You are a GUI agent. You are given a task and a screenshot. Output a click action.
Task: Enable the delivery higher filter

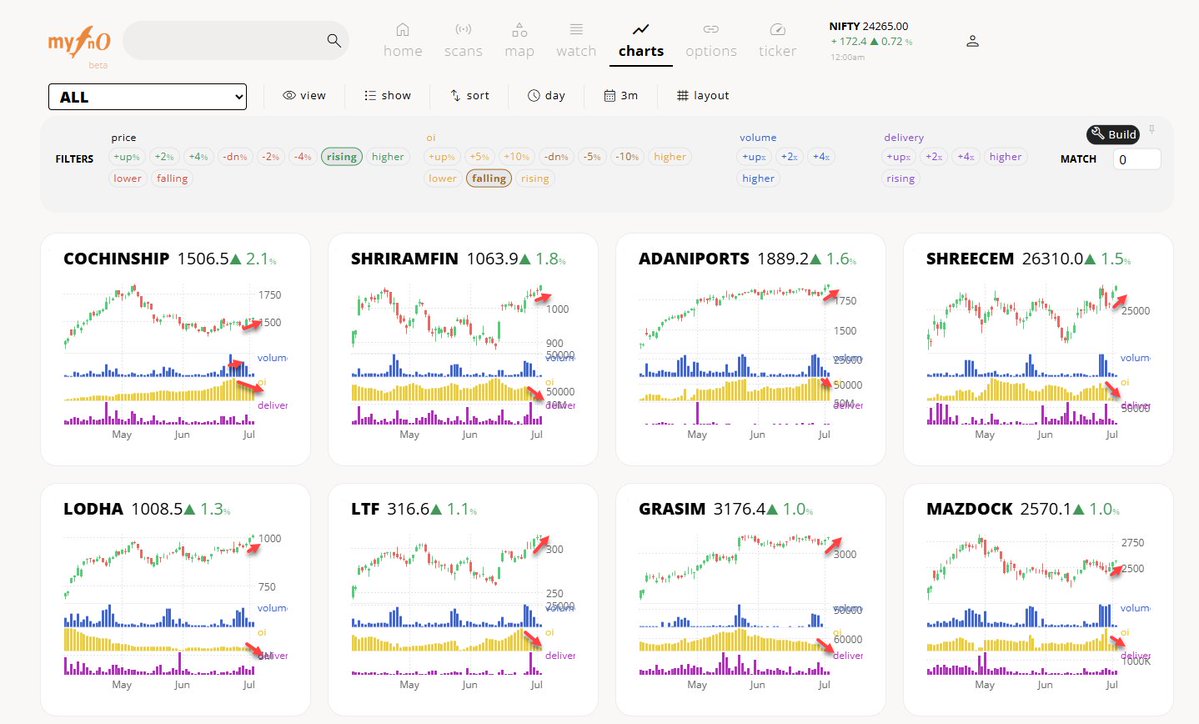pos(1006,157)
